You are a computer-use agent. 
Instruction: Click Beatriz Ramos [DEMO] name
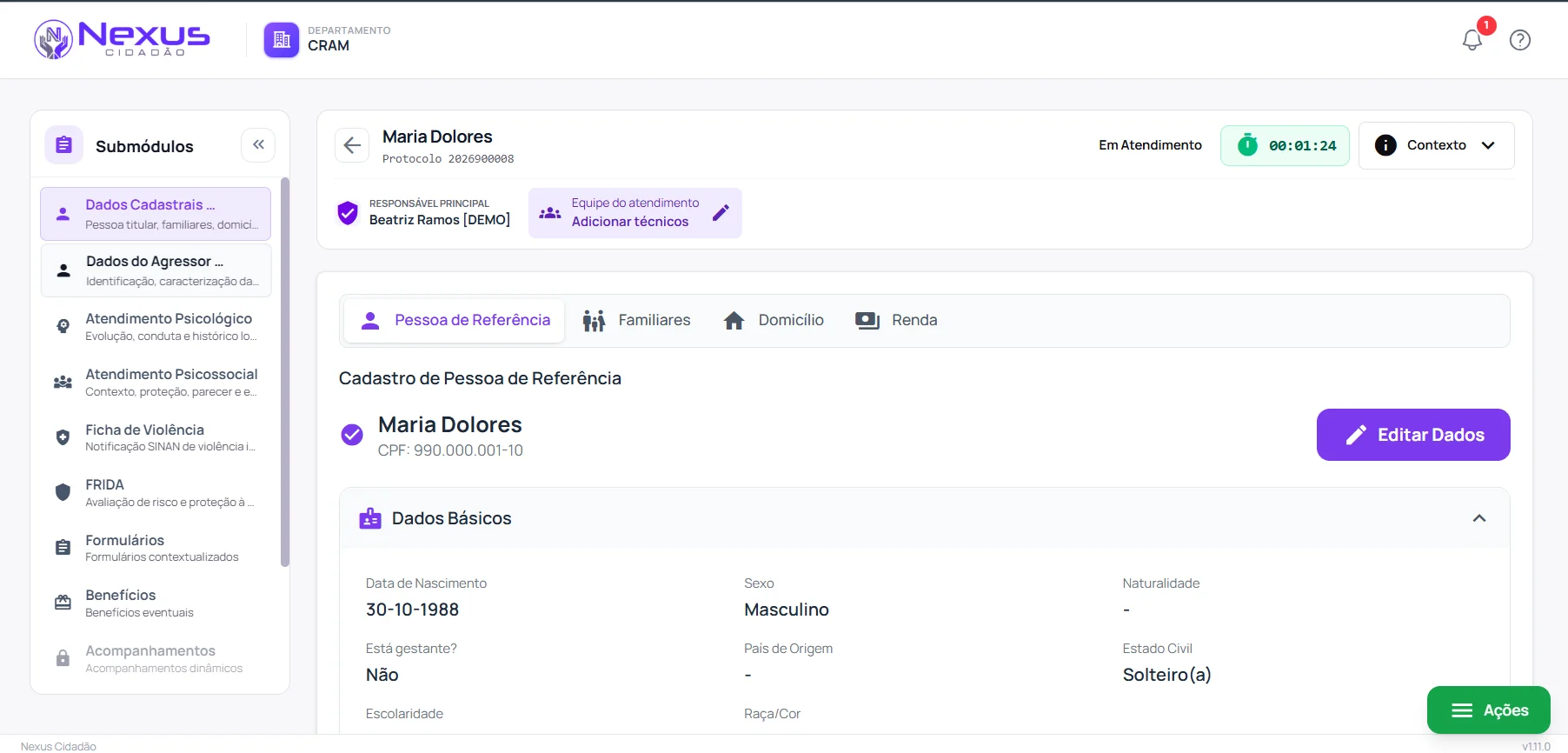tap(440, 220)
